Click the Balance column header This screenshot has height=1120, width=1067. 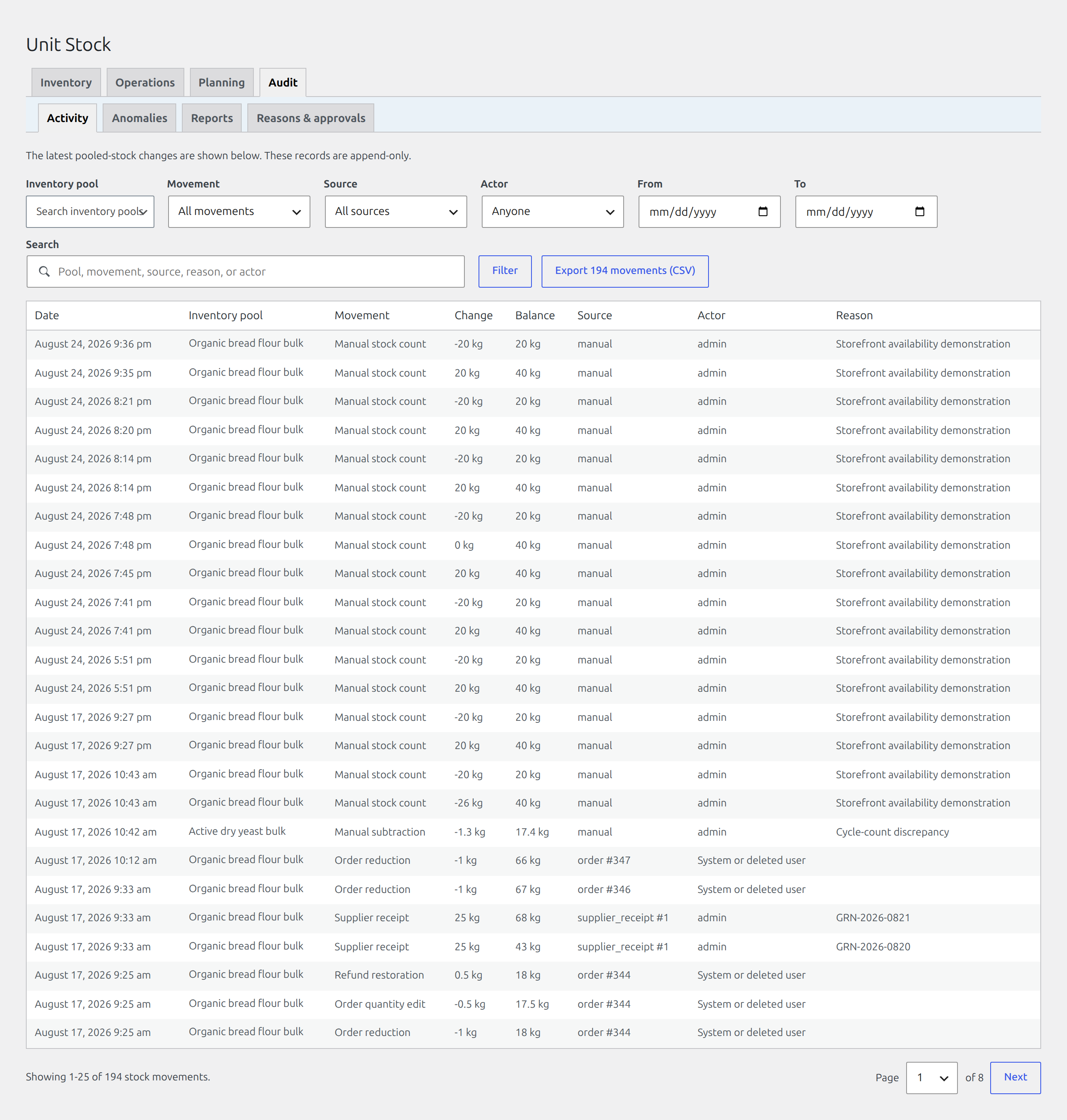535,316
